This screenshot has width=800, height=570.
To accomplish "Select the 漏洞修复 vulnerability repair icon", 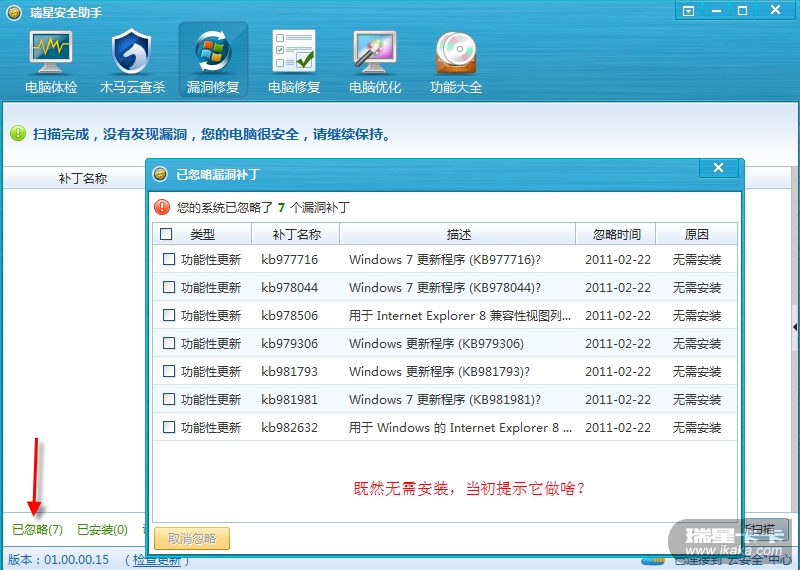I will [x=213, y=60].
